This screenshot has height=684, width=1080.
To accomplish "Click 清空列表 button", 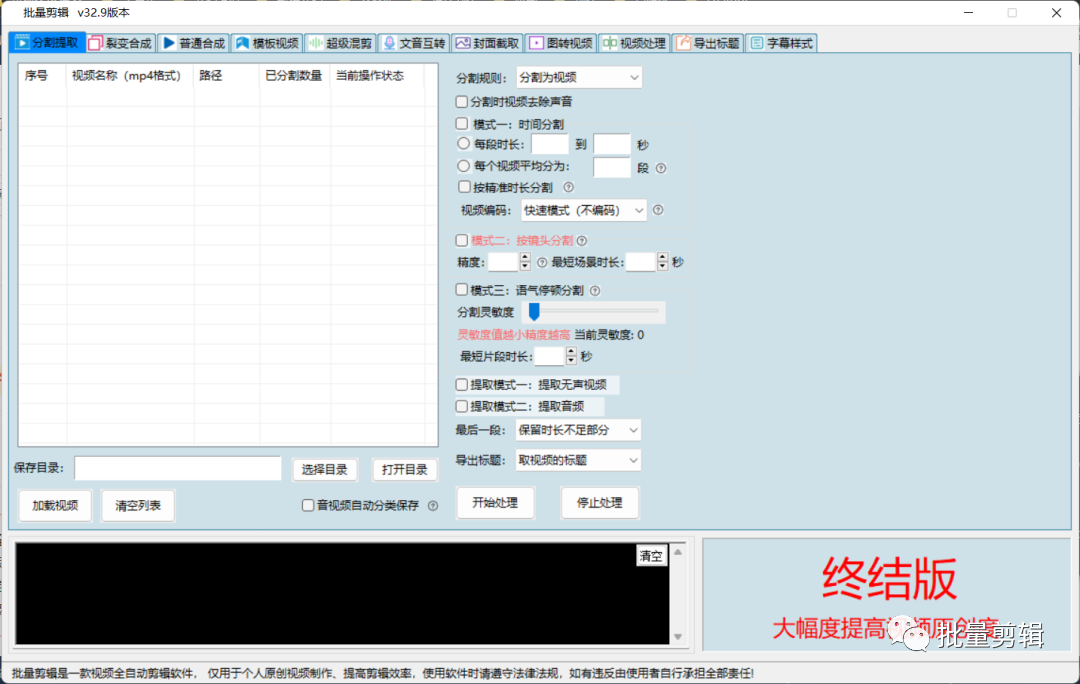I will (x=138, y=506).
